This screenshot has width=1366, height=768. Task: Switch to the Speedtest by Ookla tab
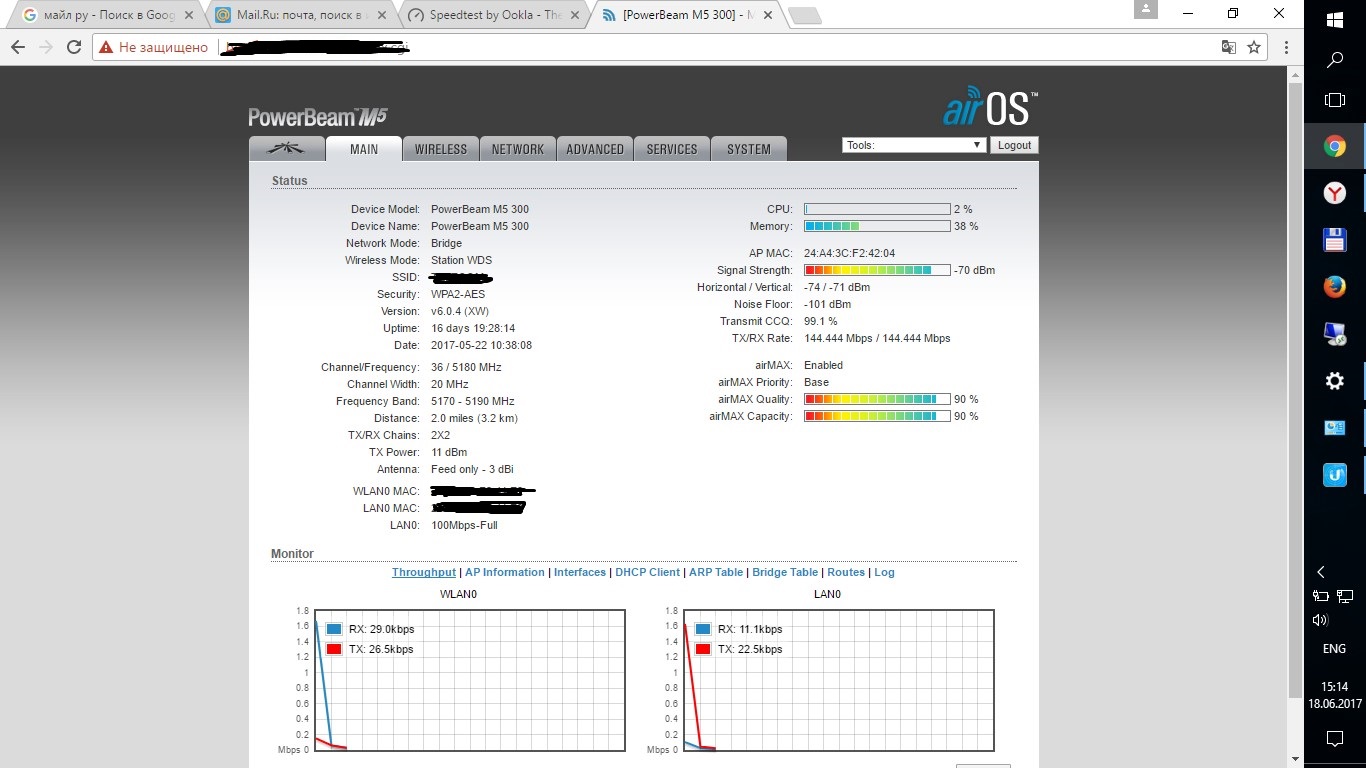[492, 15]
